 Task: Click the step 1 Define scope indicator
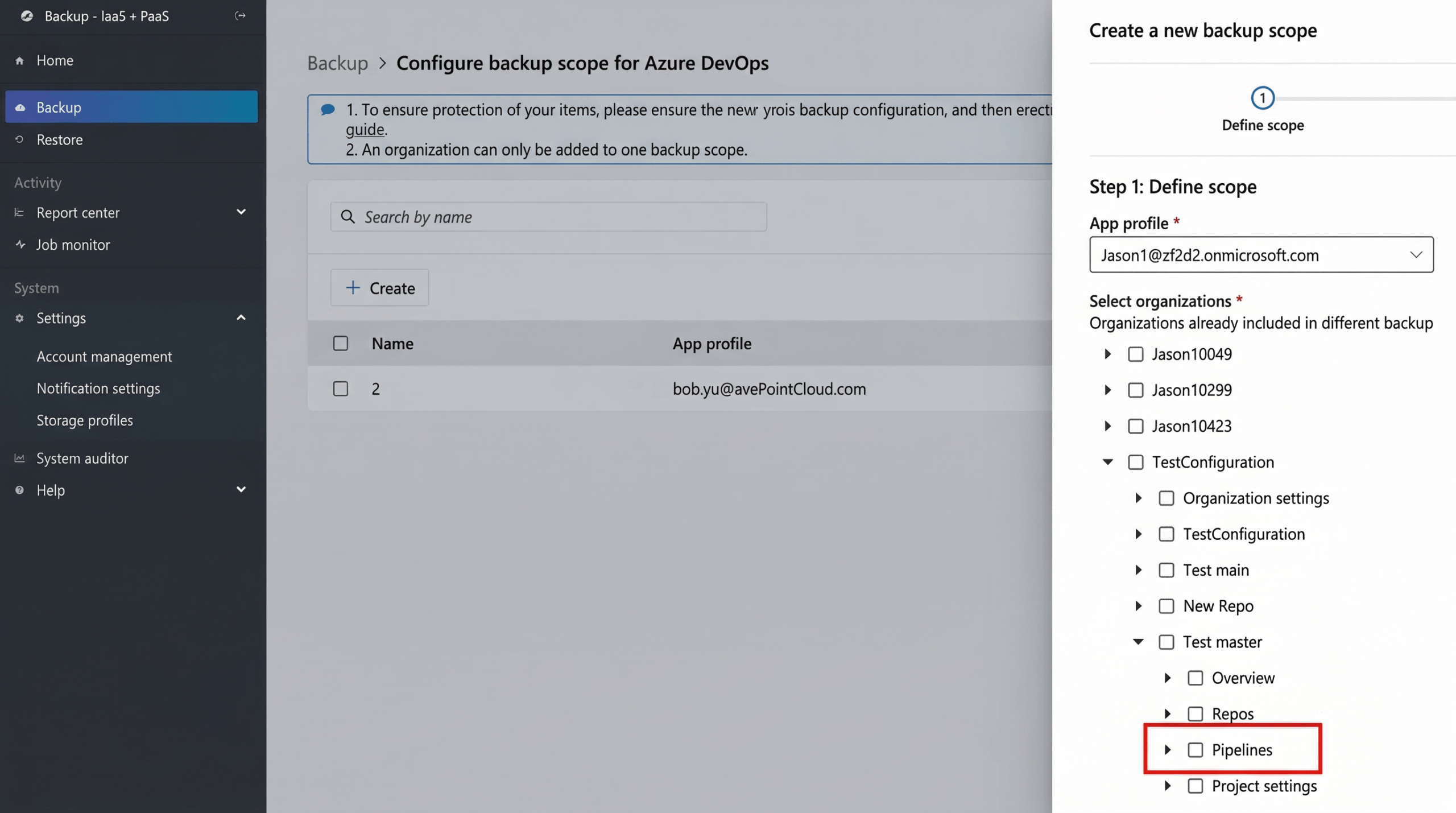pos(1262,98)
